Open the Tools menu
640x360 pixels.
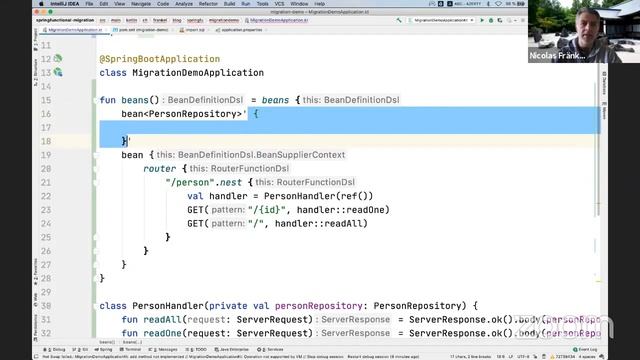coord(262,4)
